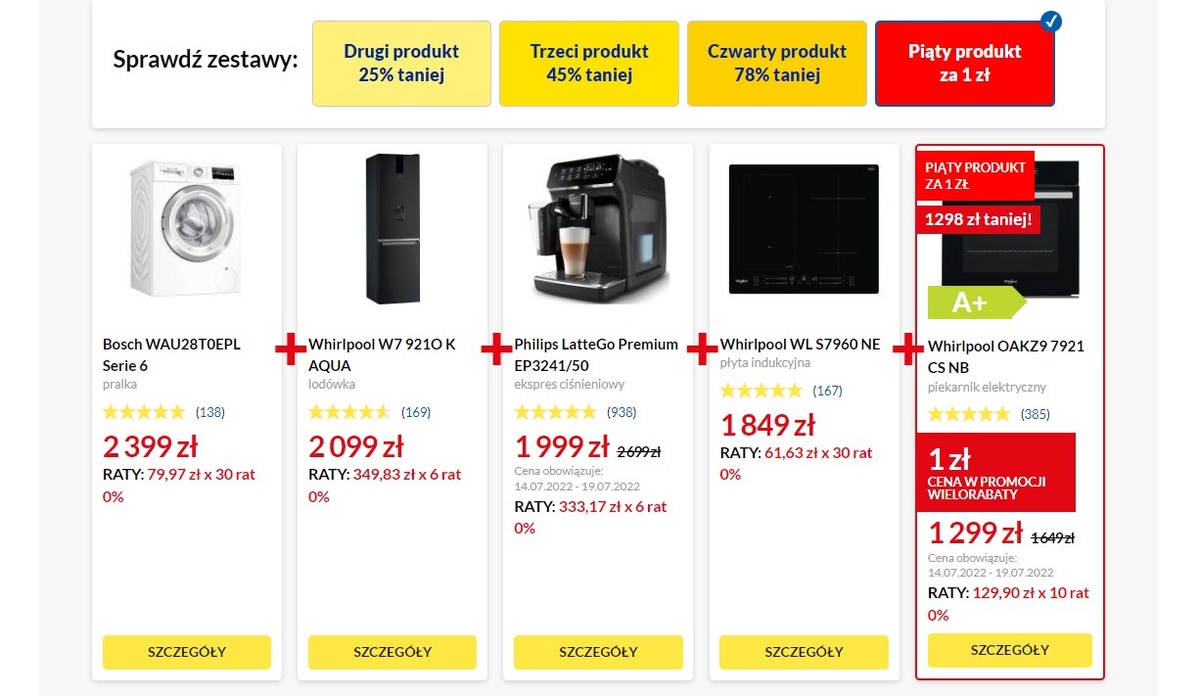Click SZCZEGÓŁY button for Philips espresso machine

pyautogui.click(x=598, y=652)
